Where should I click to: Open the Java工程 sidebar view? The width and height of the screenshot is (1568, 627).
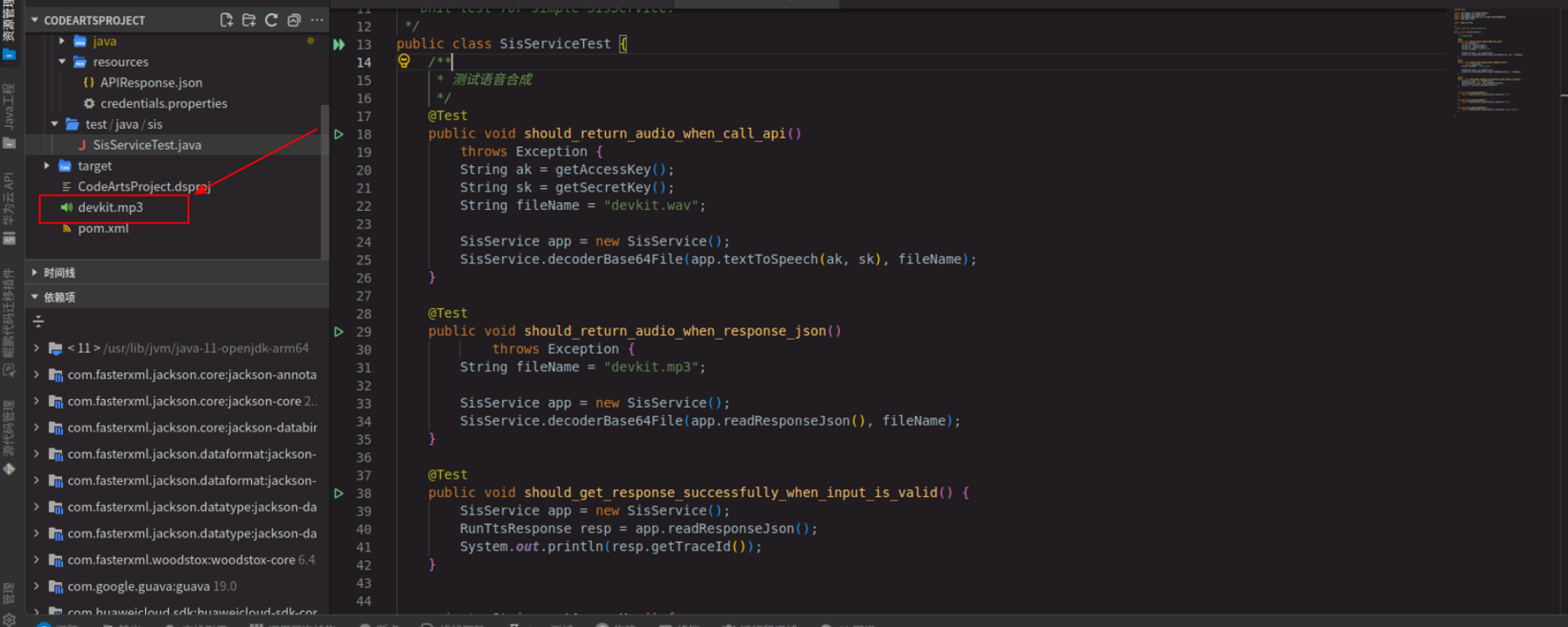pyautogui.click(x=9, y=116)
